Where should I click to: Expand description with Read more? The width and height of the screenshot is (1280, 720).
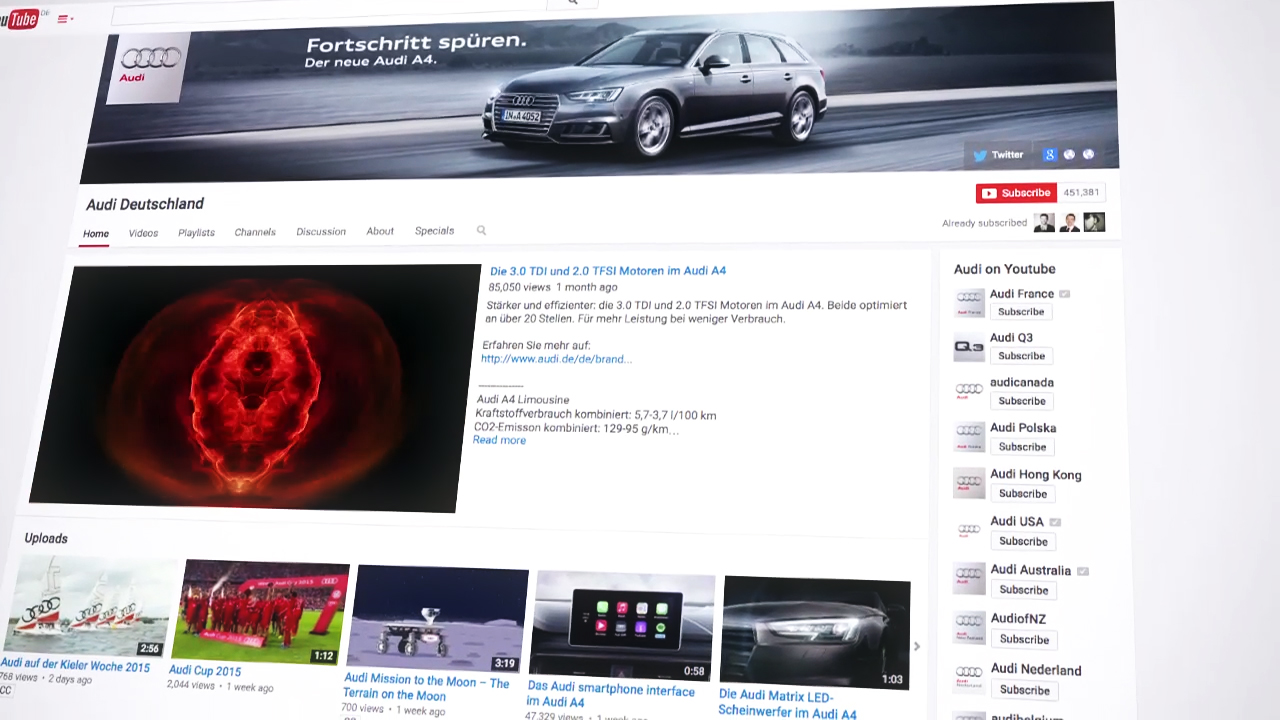point(499,440)
